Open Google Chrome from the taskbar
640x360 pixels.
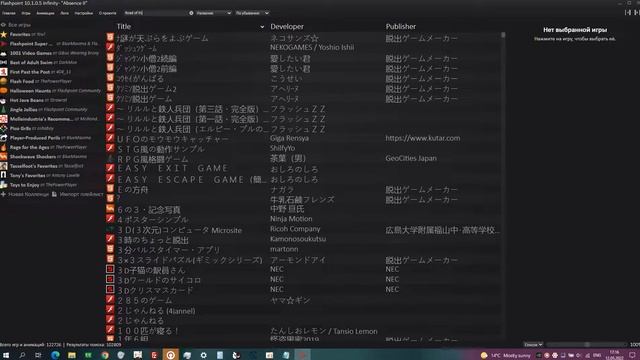pyautogui.click(x=105, y=355)
